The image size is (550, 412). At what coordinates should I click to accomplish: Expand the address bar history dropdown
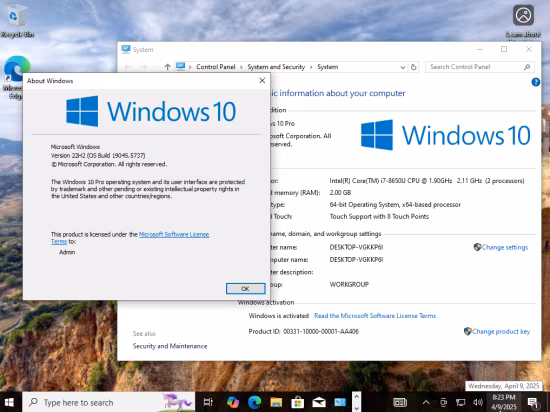point(403,67)
